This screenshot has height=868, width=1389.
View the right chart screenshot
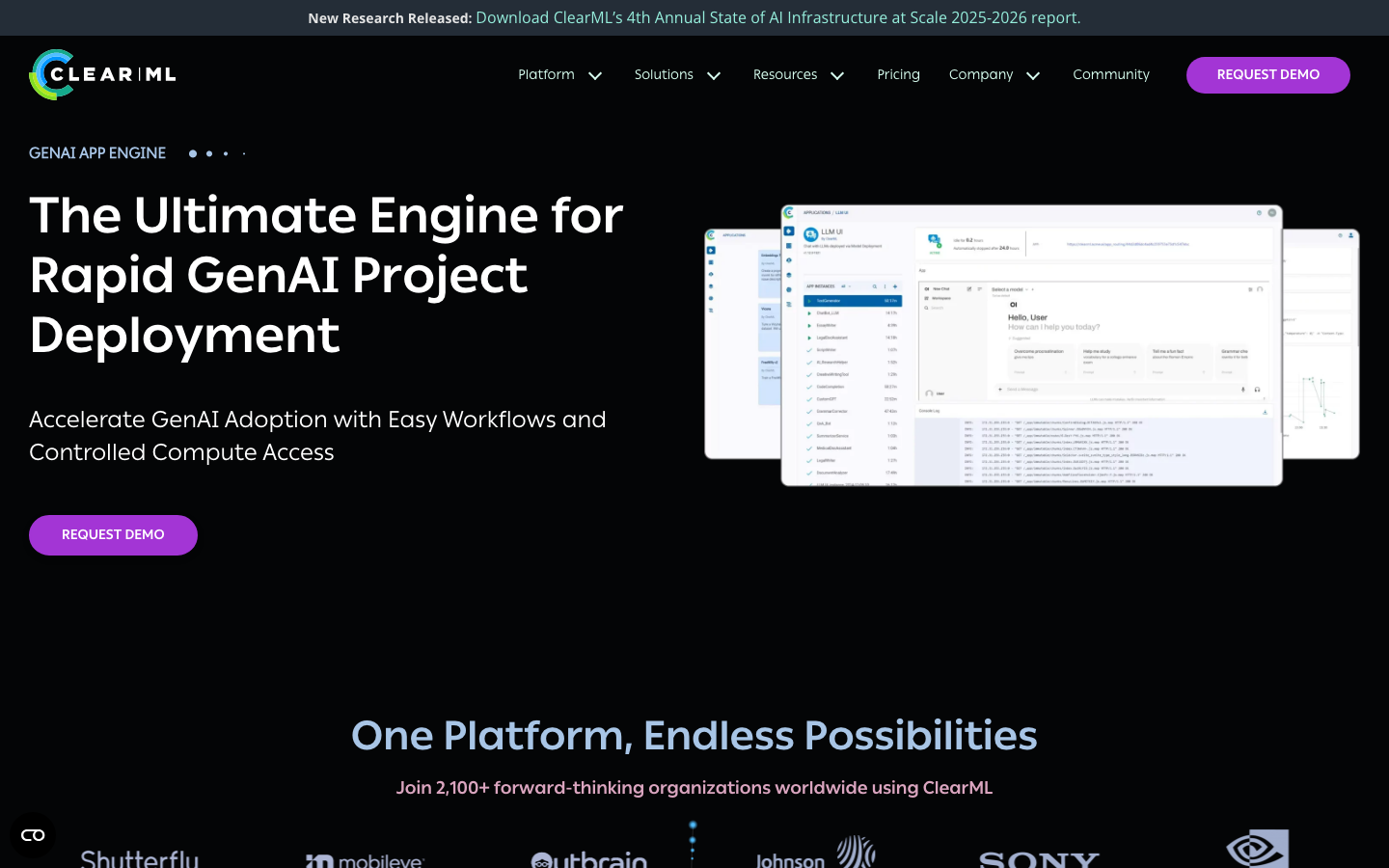1321,343
